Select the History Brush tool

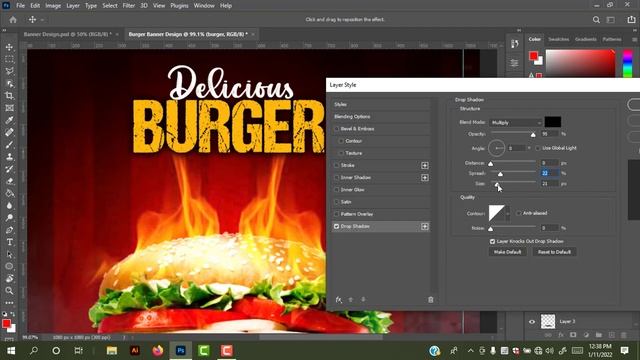pyautogui.click(x=9, y=169)
